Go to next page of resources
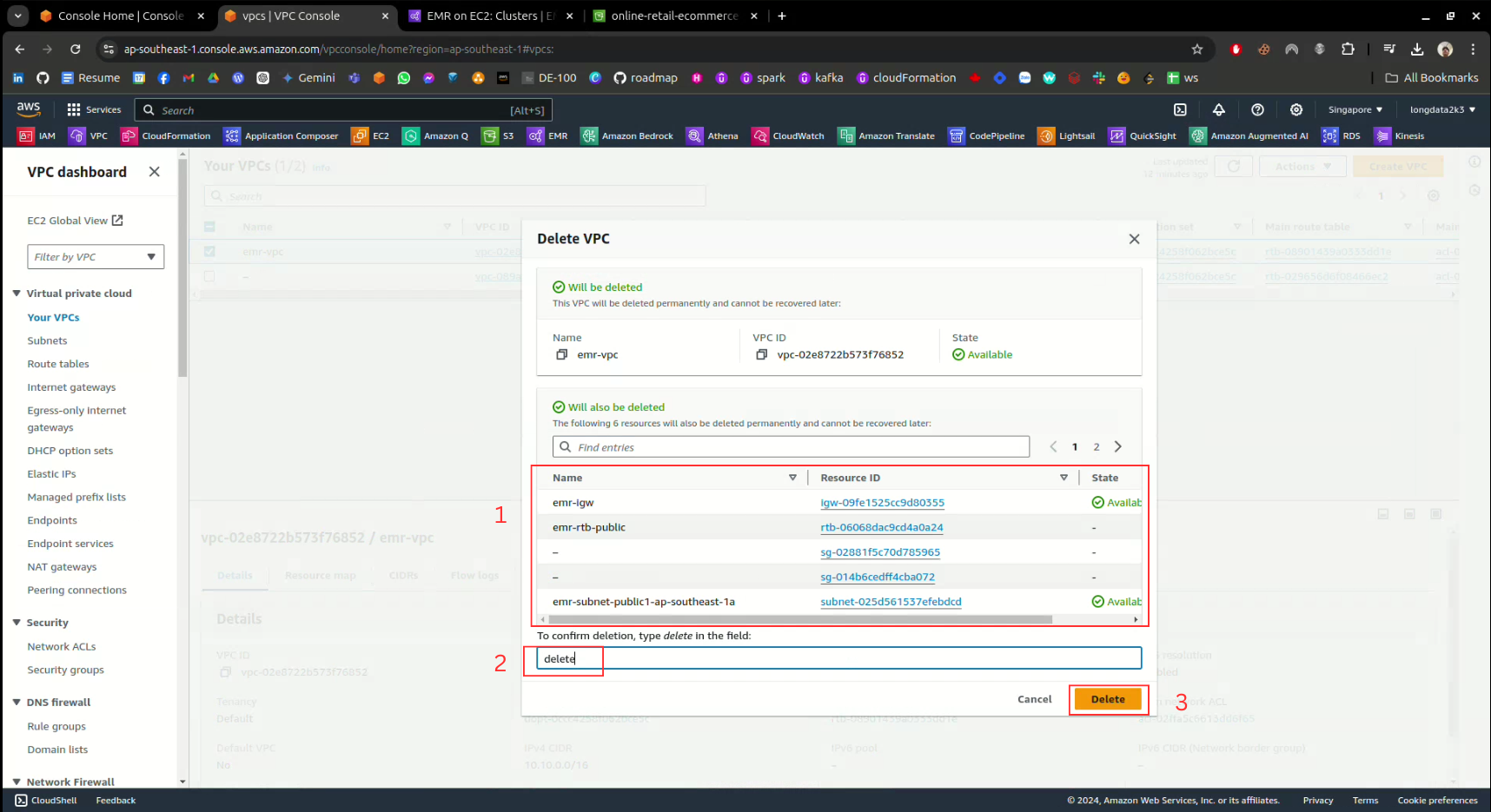This screenshot has height=812, width=1491. pyautogui.click(x=1118, y=446)
